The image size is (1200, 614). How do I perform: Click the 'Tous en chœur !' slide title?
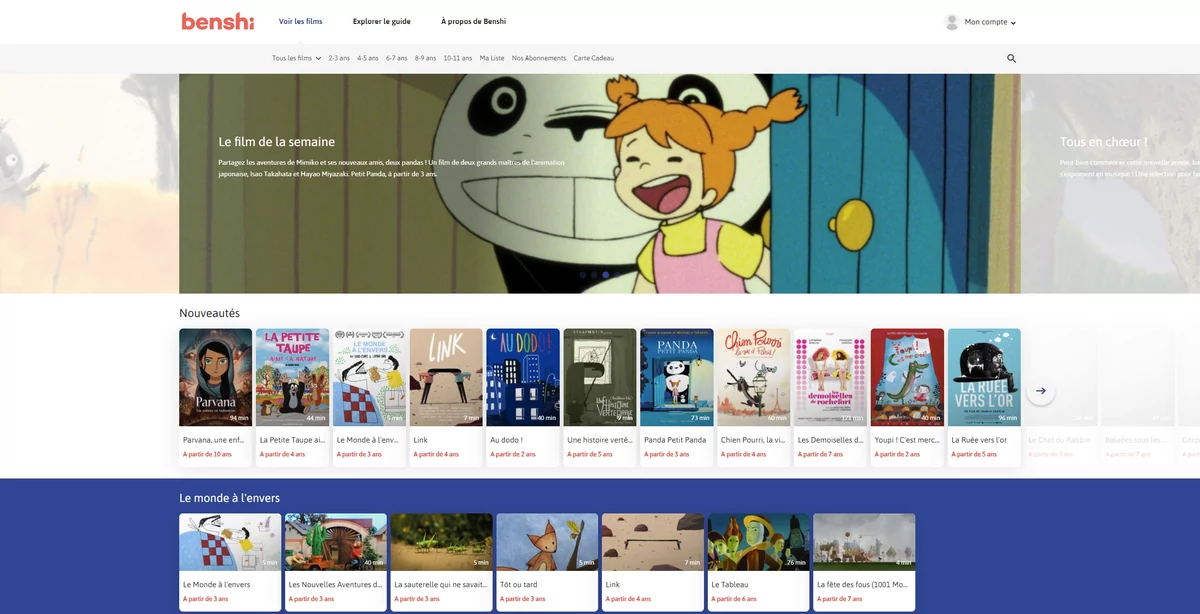point(1103,142)
